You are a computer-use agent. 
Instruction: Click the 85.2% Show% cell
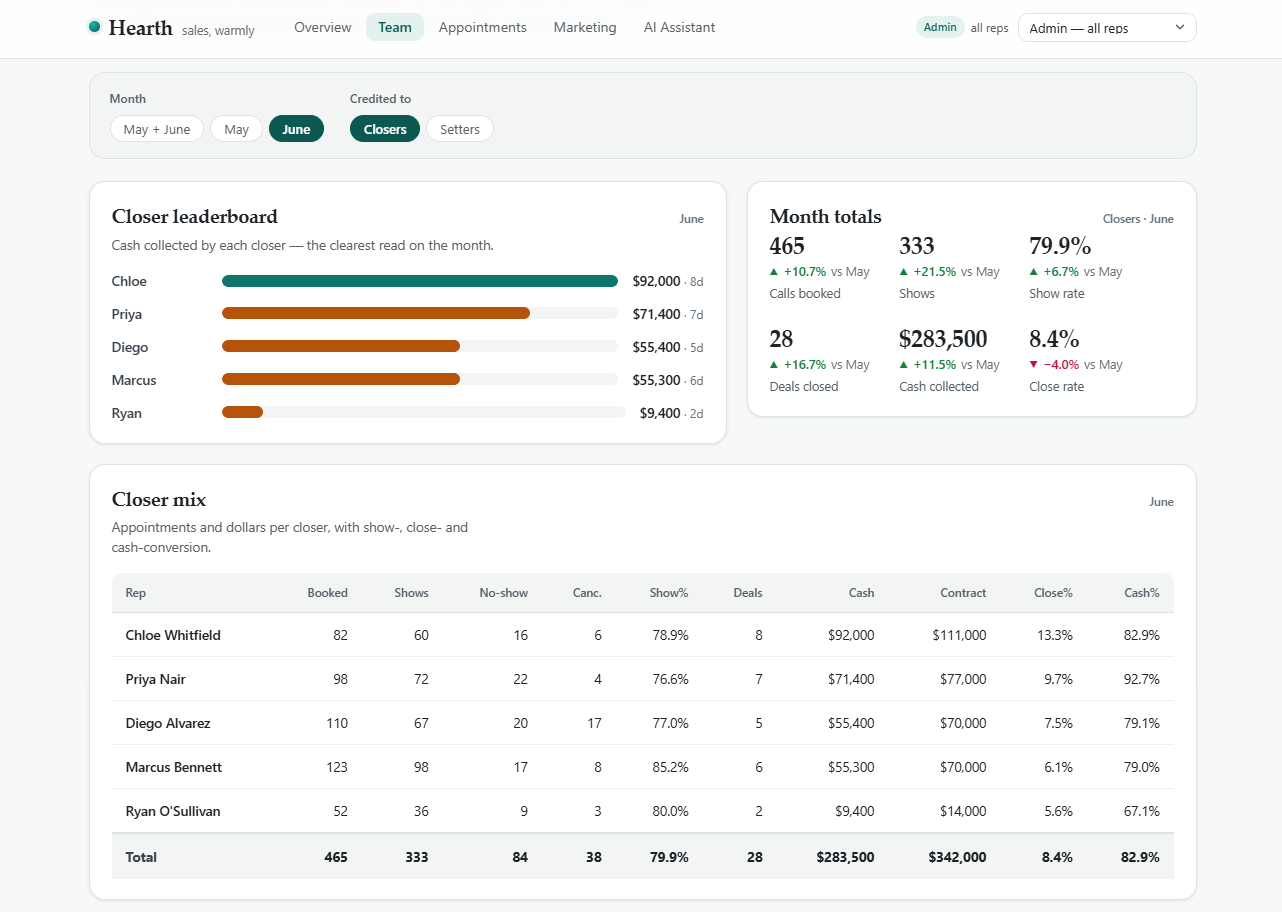pos(670,767)
